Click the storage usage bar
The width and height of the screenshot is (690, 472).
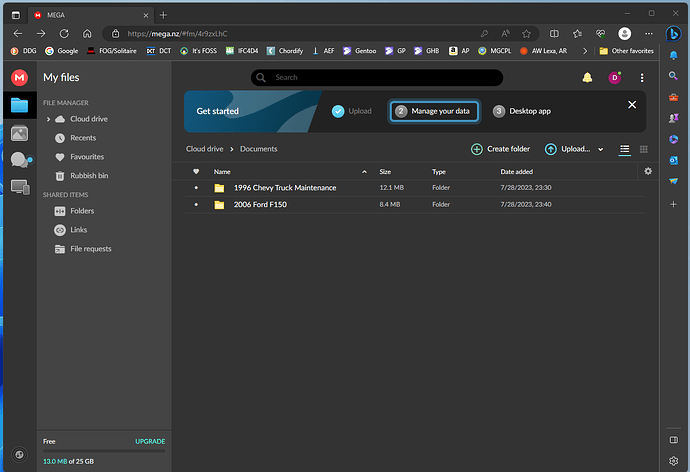[x=104, y=451]
